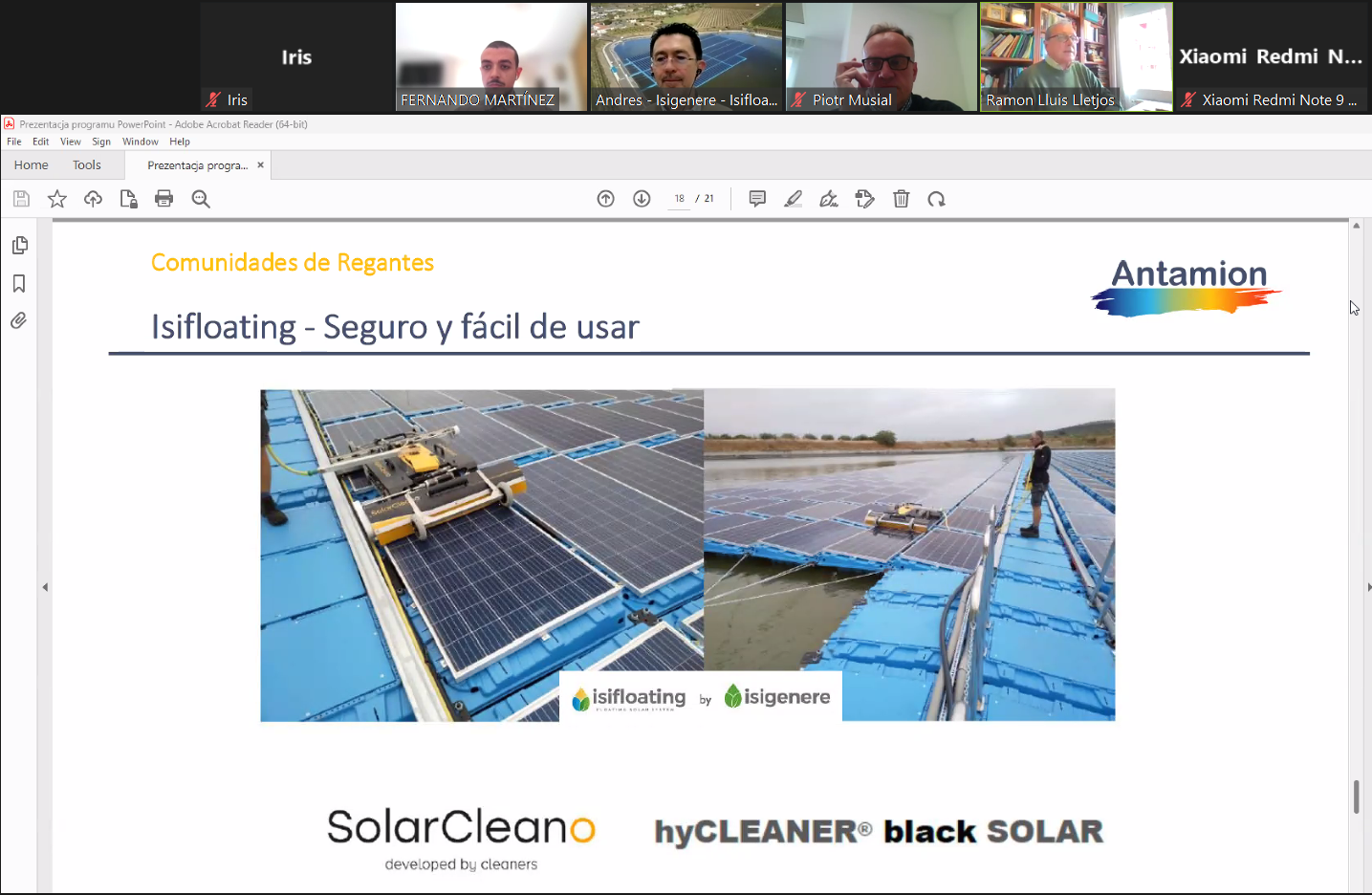Close the Prezentacja document tab

[260, 164]
